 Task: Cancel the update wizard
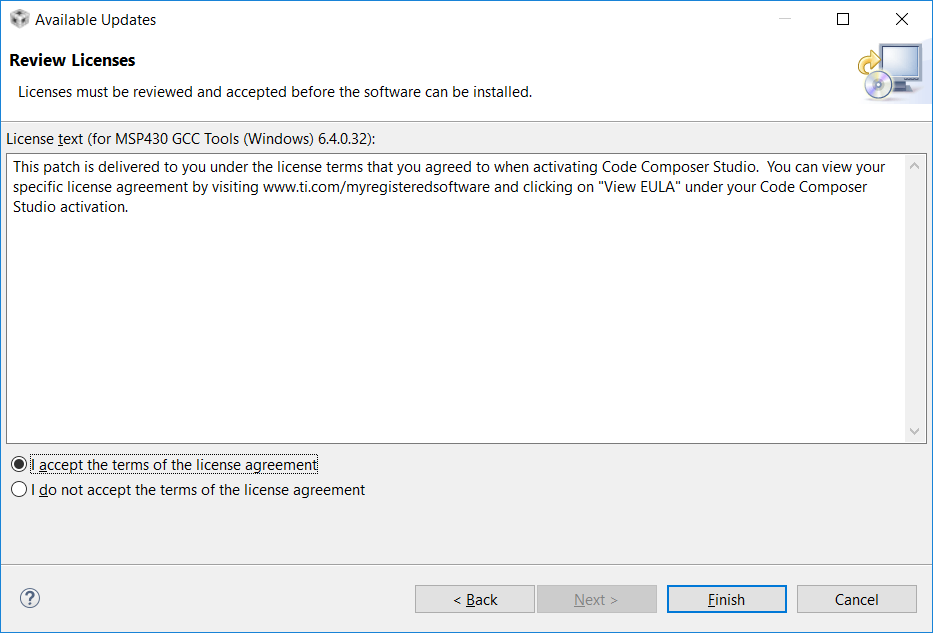tap(856, 599)
